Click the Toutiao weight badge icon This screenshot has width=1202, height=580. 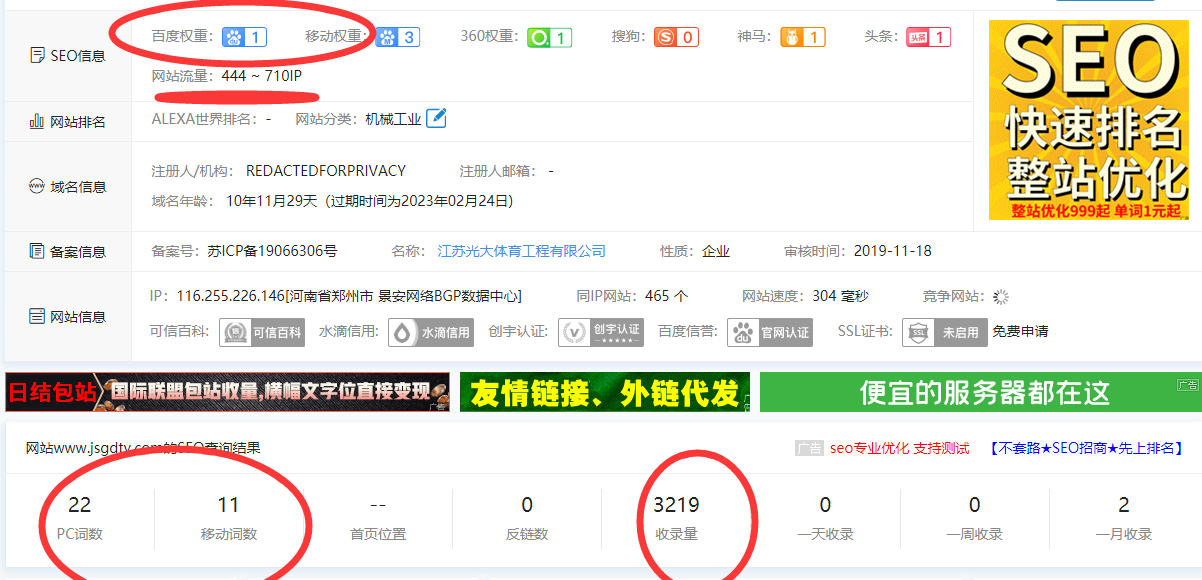coord(928,38)
